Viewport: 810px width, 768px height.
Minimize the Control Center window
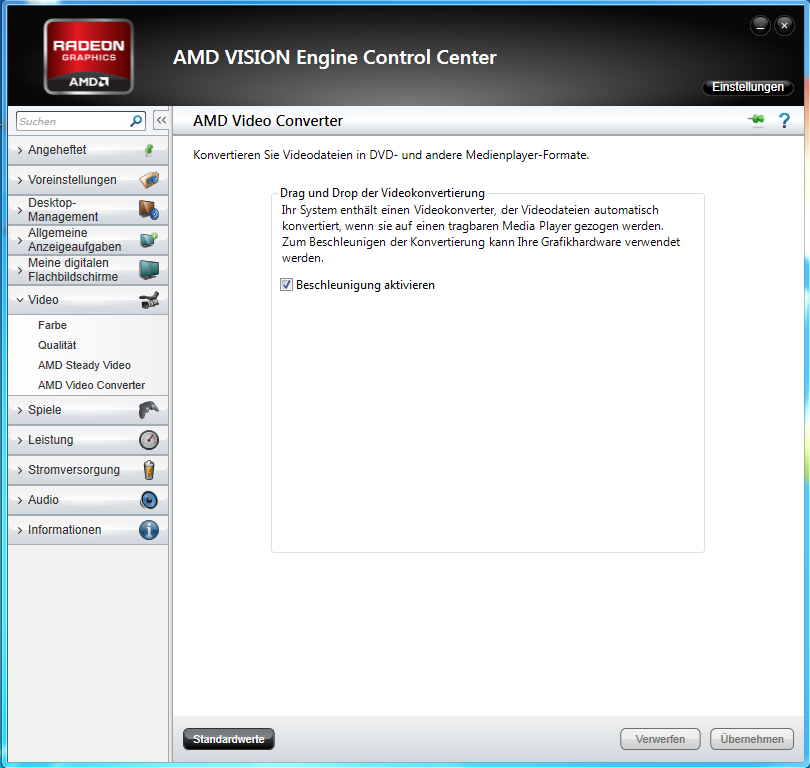[x=760, y=25]
